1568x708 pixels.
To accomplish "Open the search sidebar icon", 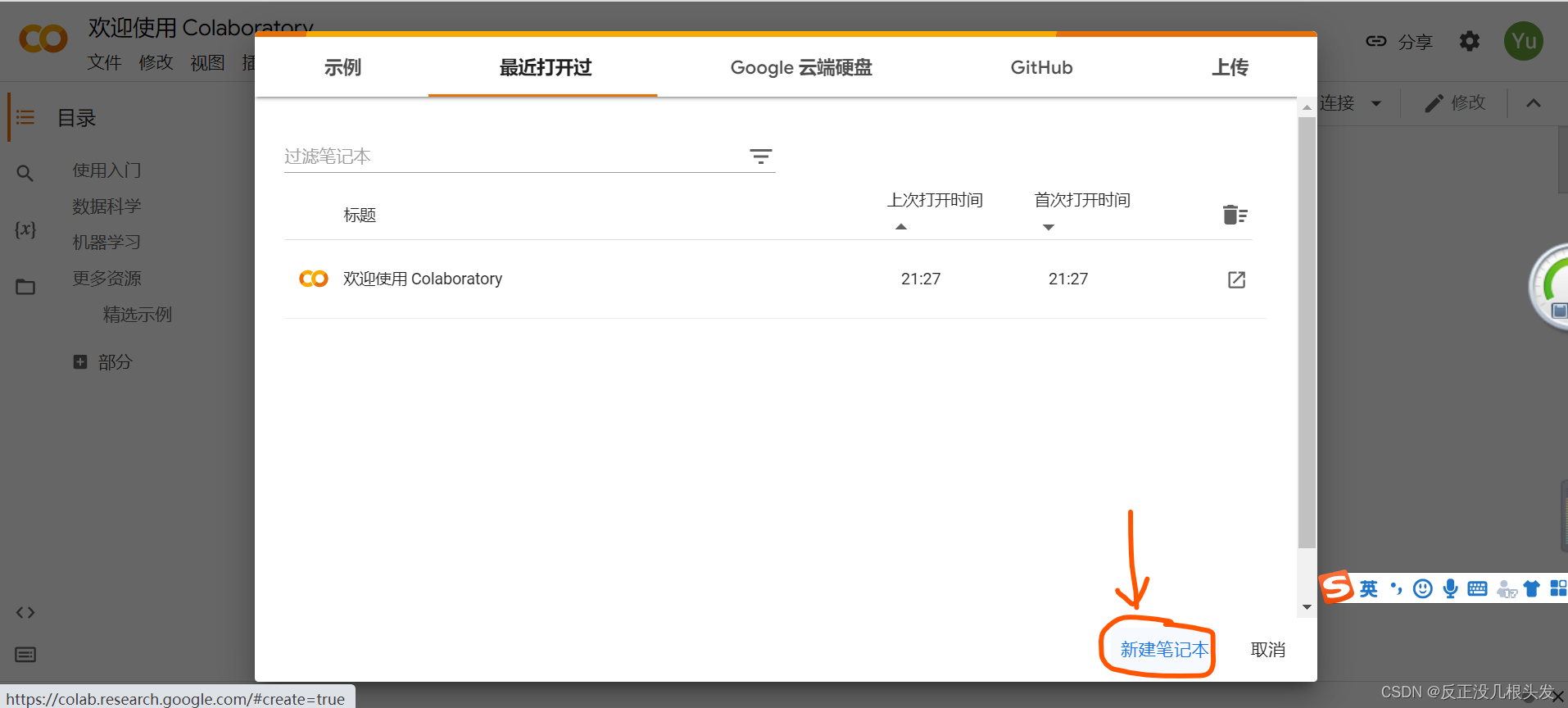I will [25, 173].
